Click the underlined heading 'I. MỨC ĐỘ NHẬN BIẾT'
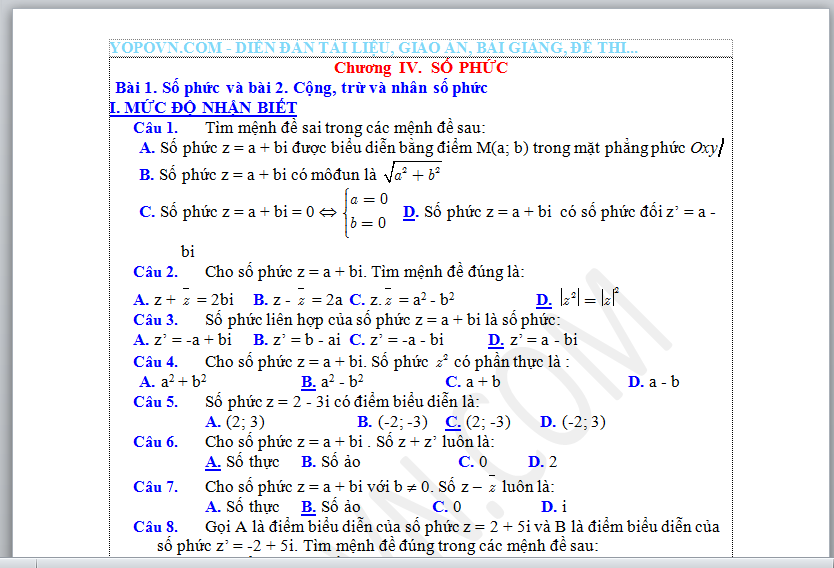 coord(203,107)
